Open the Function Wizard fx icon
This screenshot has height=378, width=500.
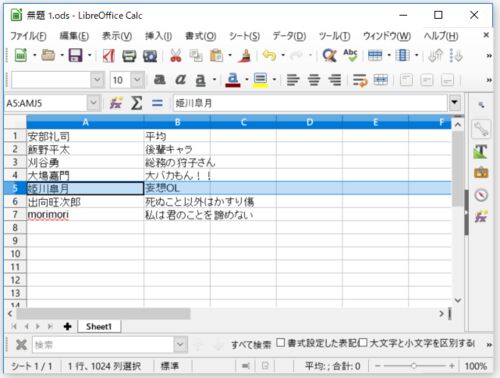pos(116,103)
